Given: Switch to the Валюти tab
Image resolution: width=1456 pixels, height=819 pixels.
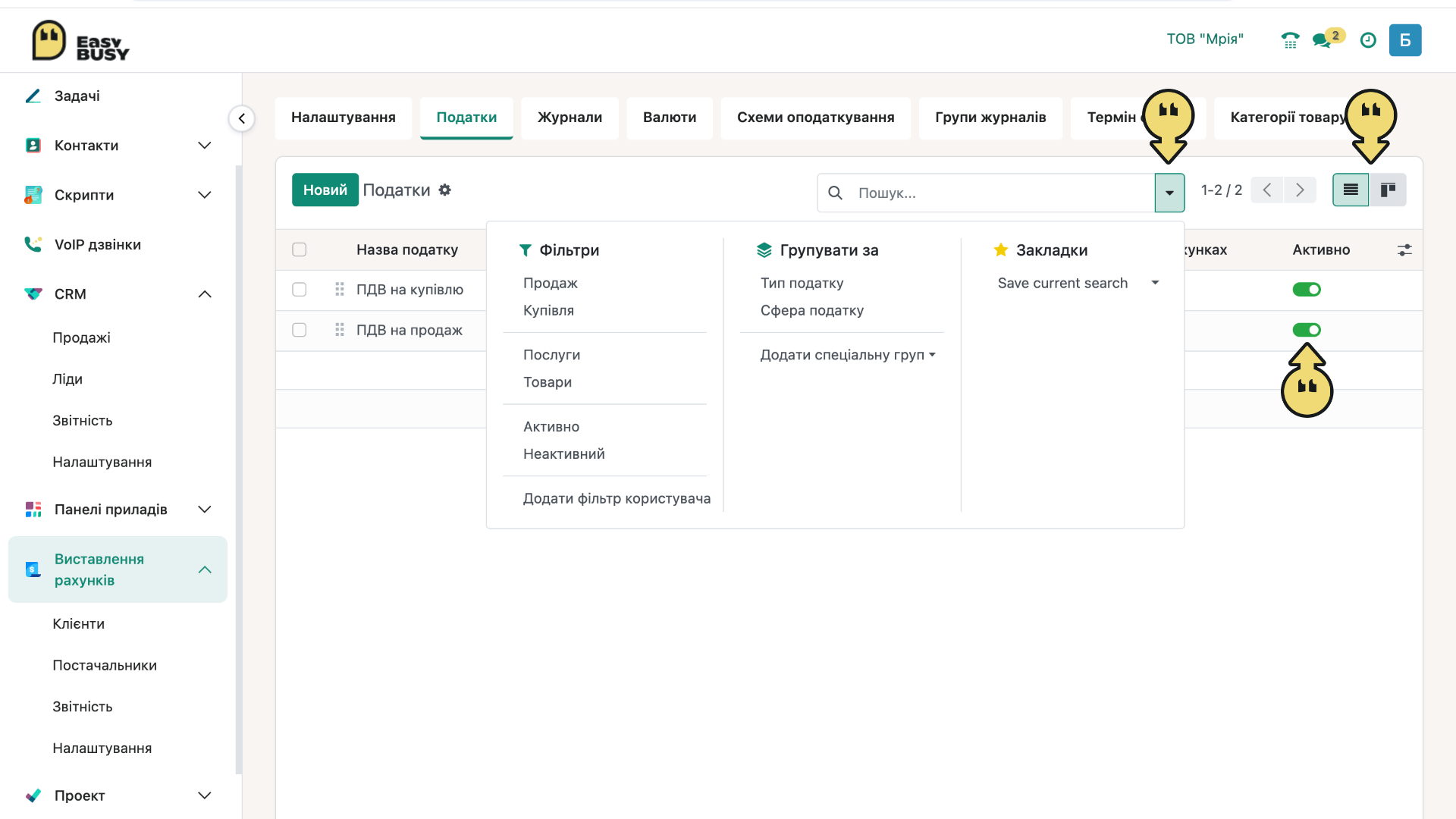Looking at the screenshot, I should [x=670, y=118].
